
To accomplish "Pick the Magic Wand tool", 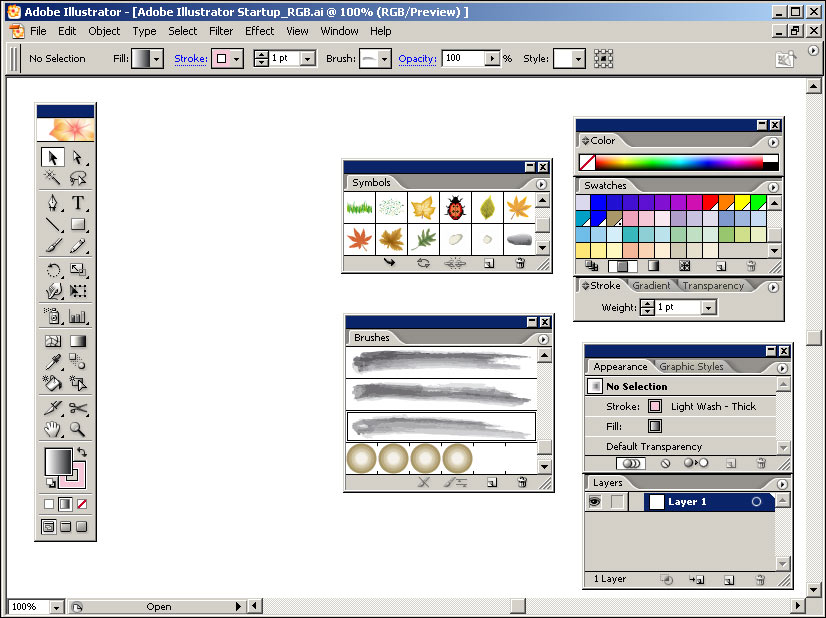I will [53, 178].
